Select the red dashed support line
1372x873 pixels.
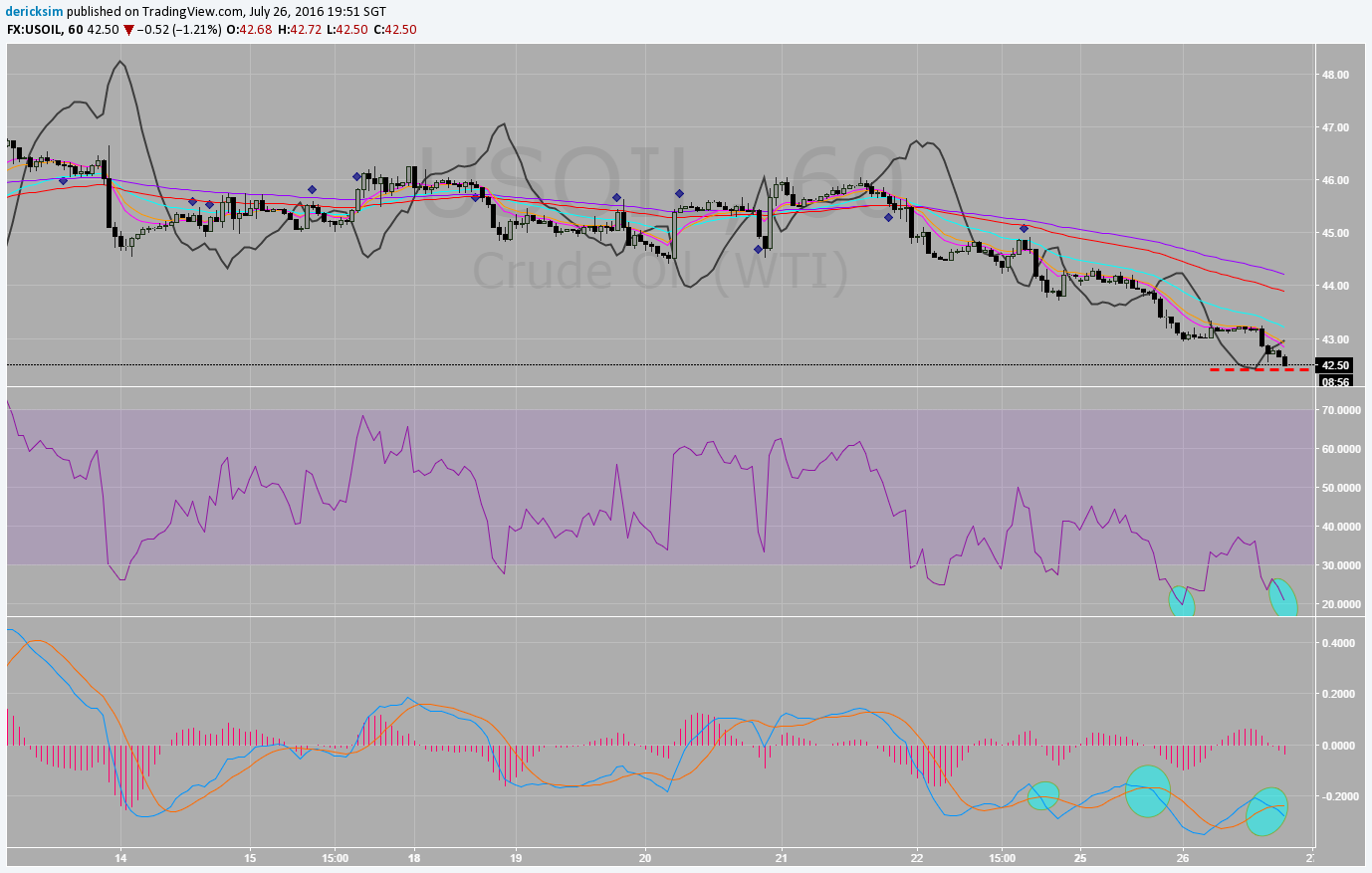coord(1259,369)
